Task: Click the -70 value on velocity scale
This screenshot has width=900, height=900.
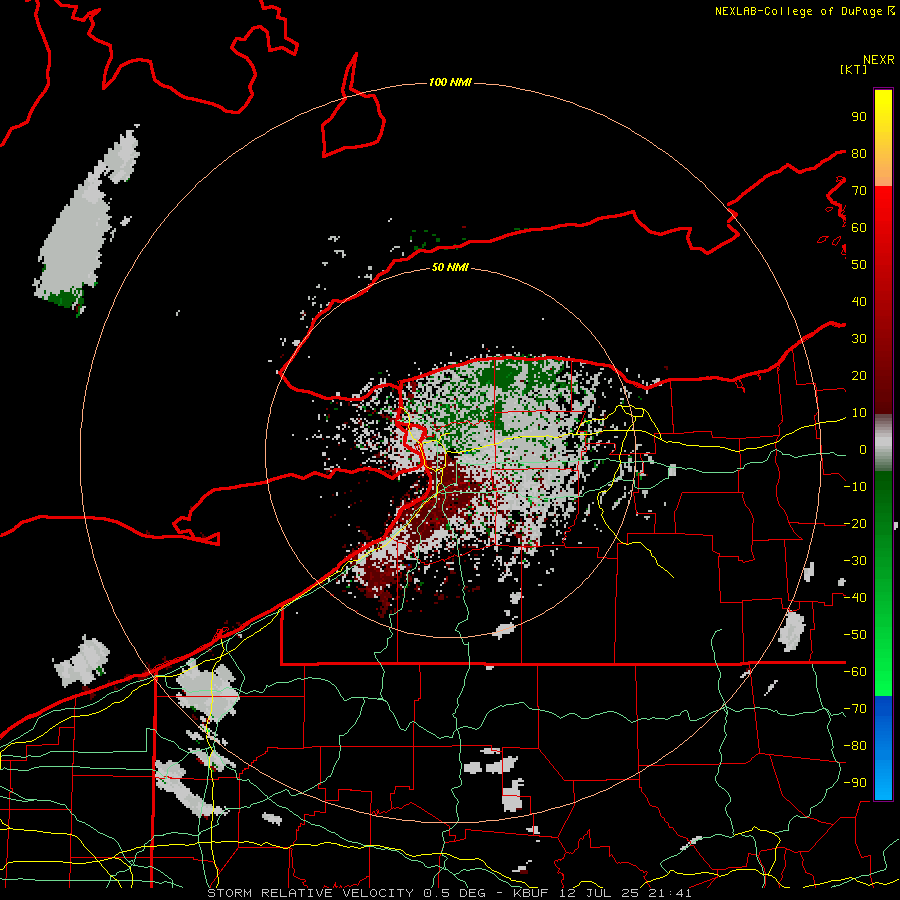Action: (855, 709)
